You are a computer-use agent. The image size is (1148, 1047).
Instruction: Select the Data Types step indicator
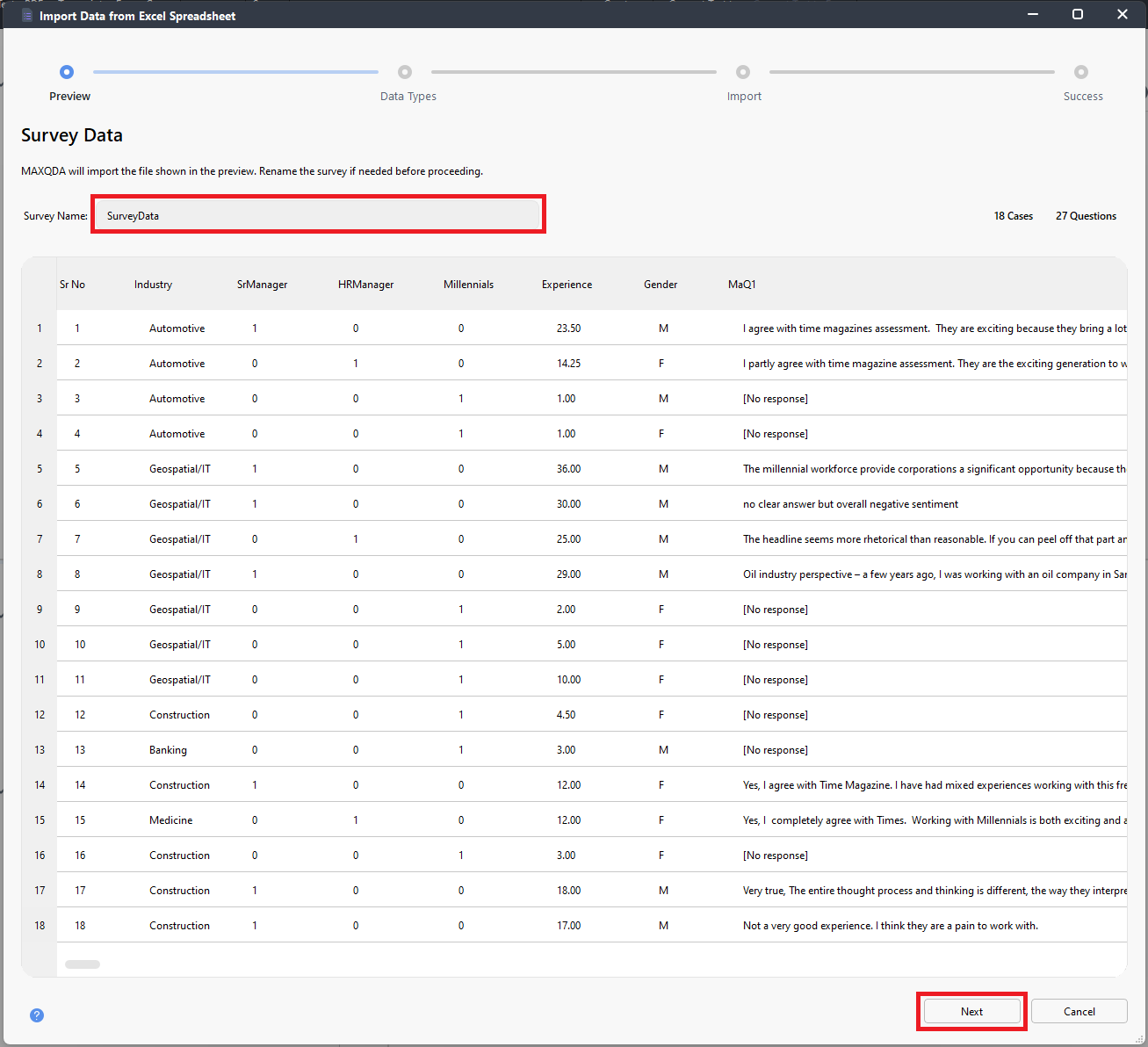point(405,72)
